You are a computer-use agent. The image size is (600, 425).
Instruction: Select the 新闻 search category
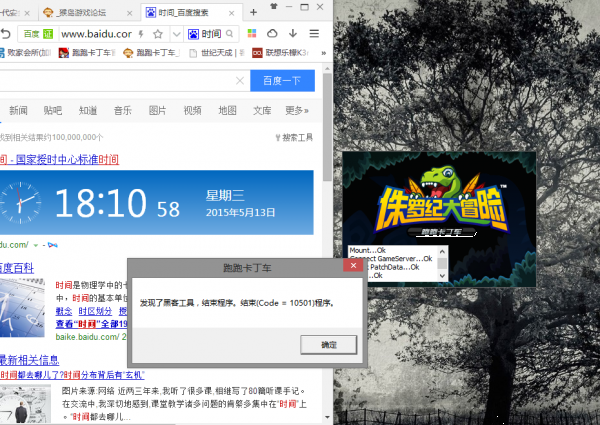point(18,111)
